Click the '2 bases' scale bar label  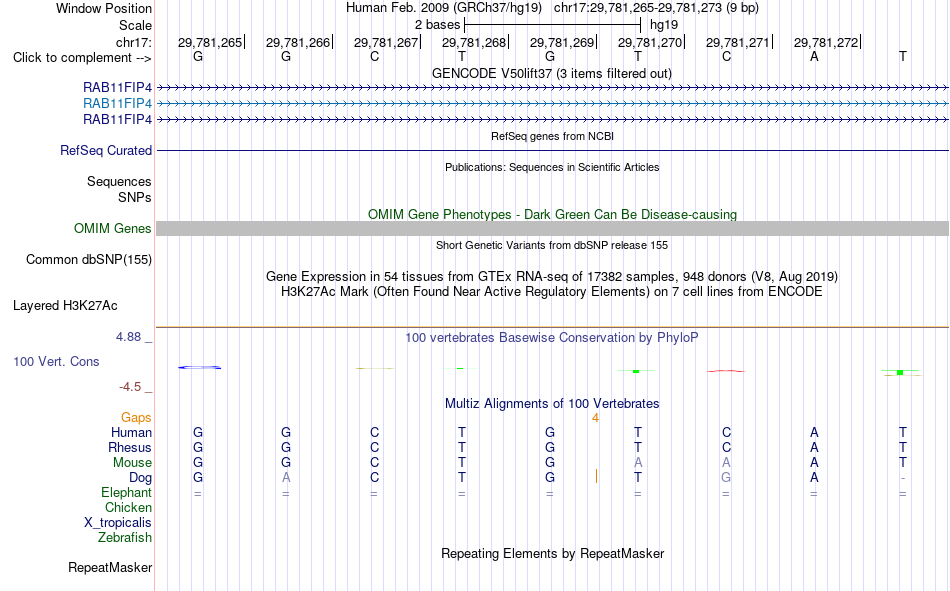pos(437,25)
